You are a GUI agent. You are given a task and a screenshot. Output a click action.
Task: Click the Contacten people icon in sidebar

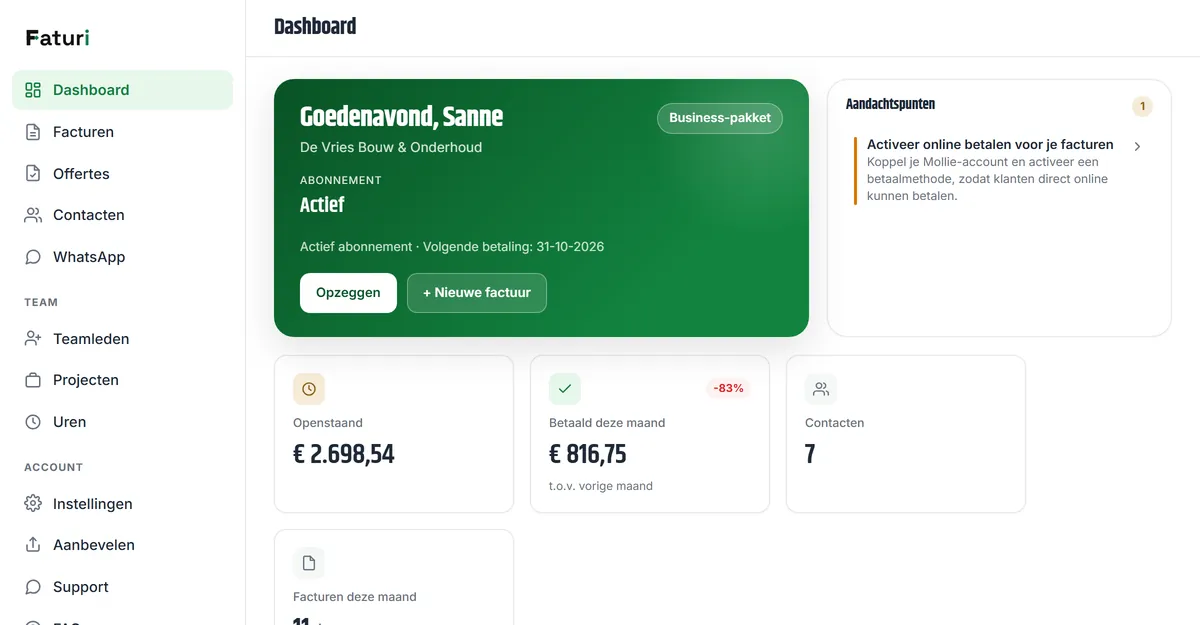click(33, 215)
